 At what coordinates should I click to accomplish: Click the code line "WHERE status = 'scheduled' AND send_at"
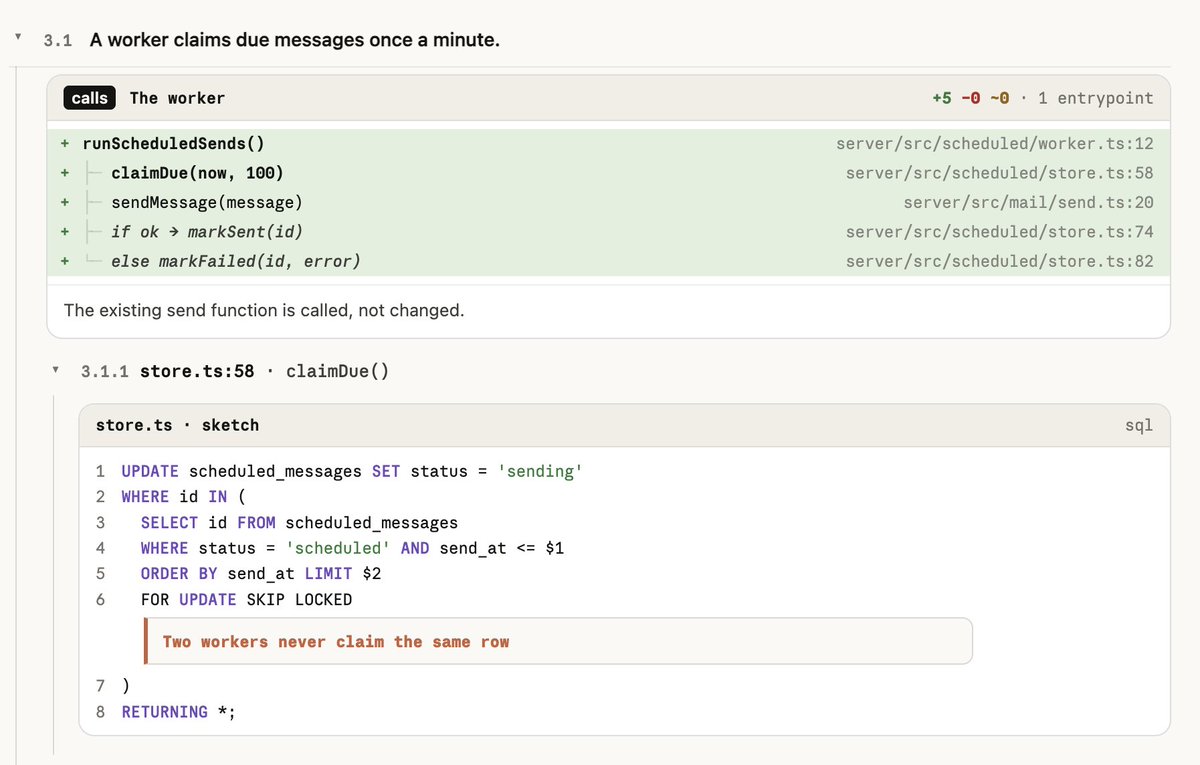coord(352,548)
